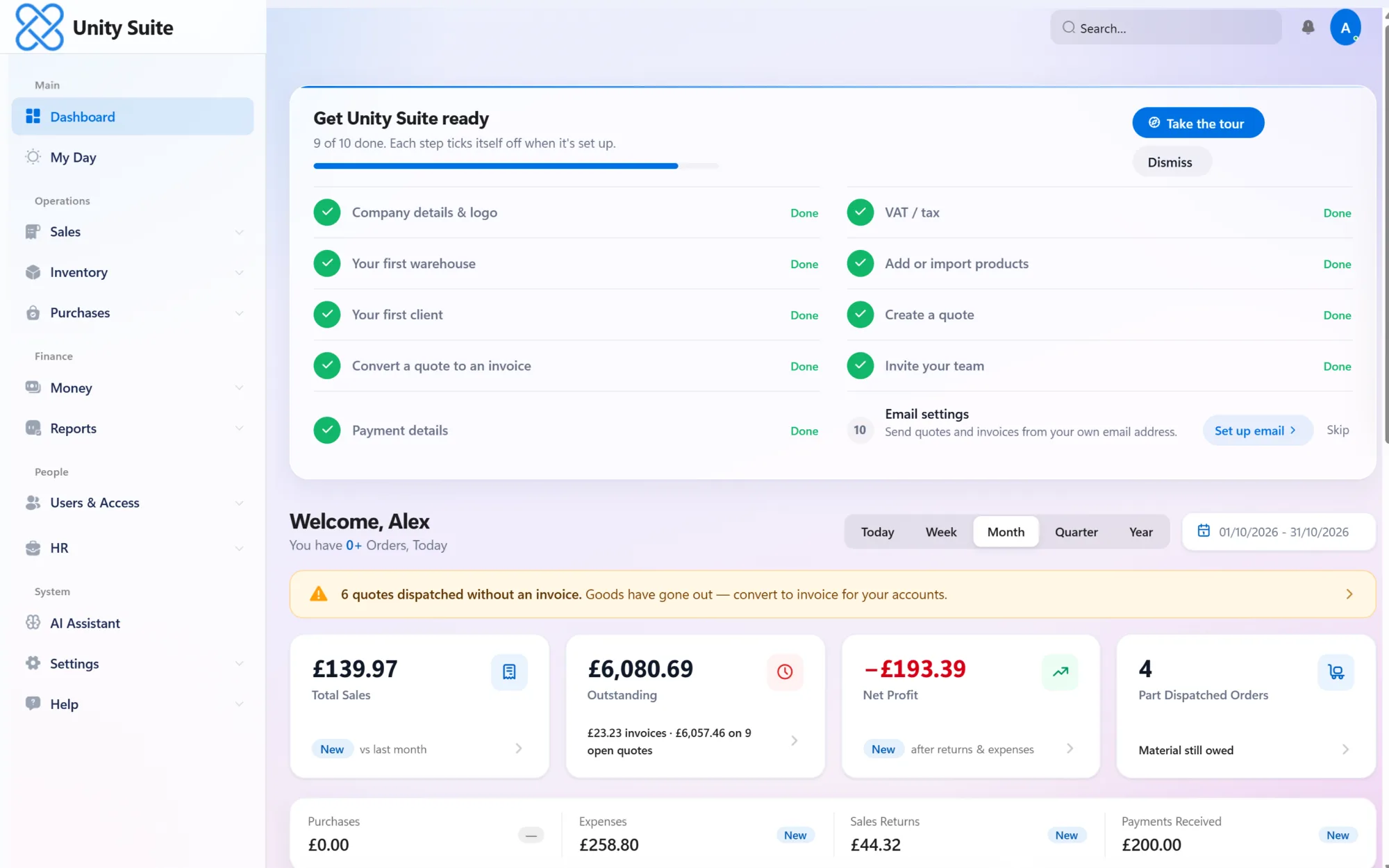Open the quotes dispatched alert arrow
1389x868 pixels.
coord(1349,594)
